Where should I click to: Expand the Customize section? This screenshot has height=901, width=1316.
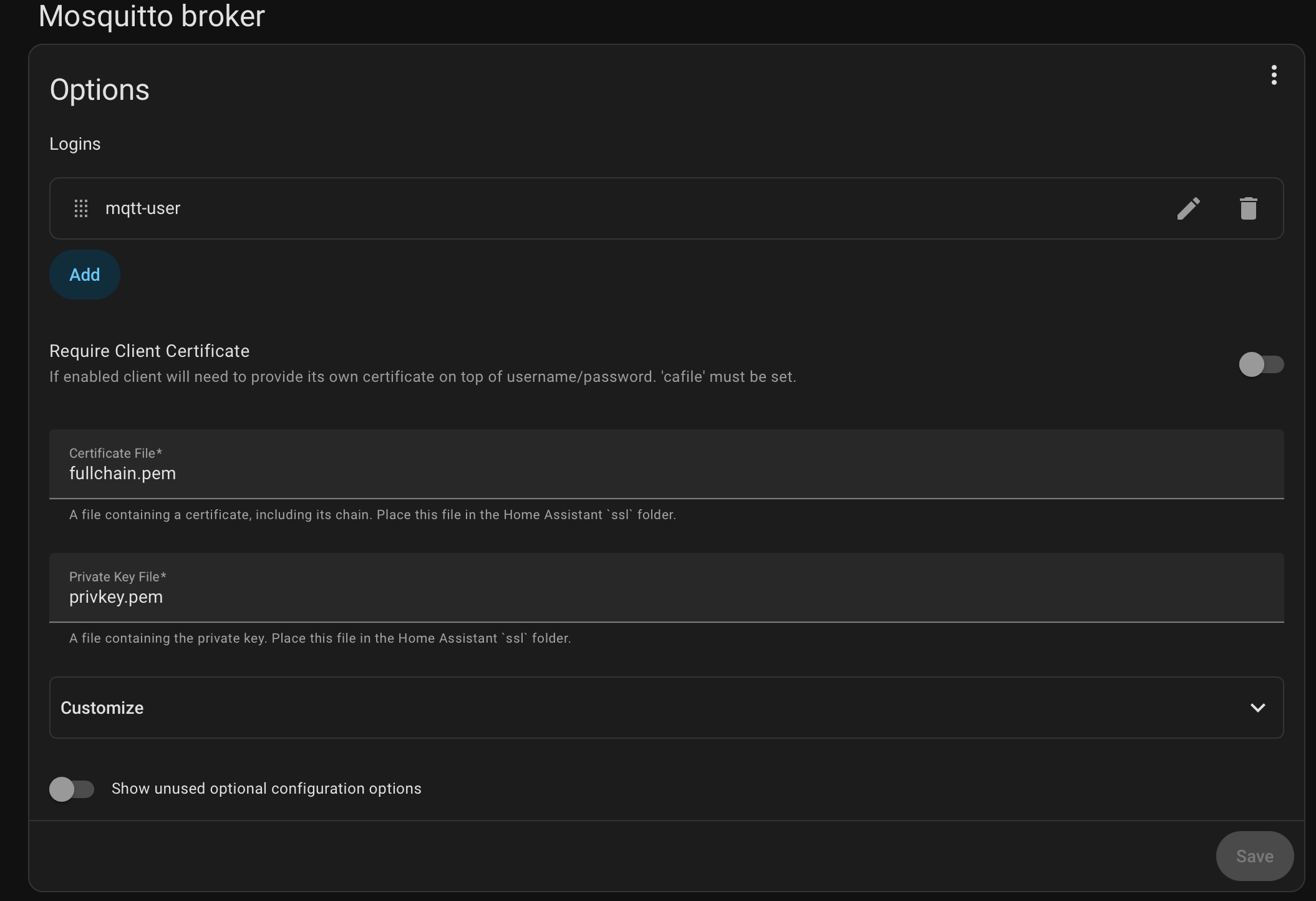(665, 708)
